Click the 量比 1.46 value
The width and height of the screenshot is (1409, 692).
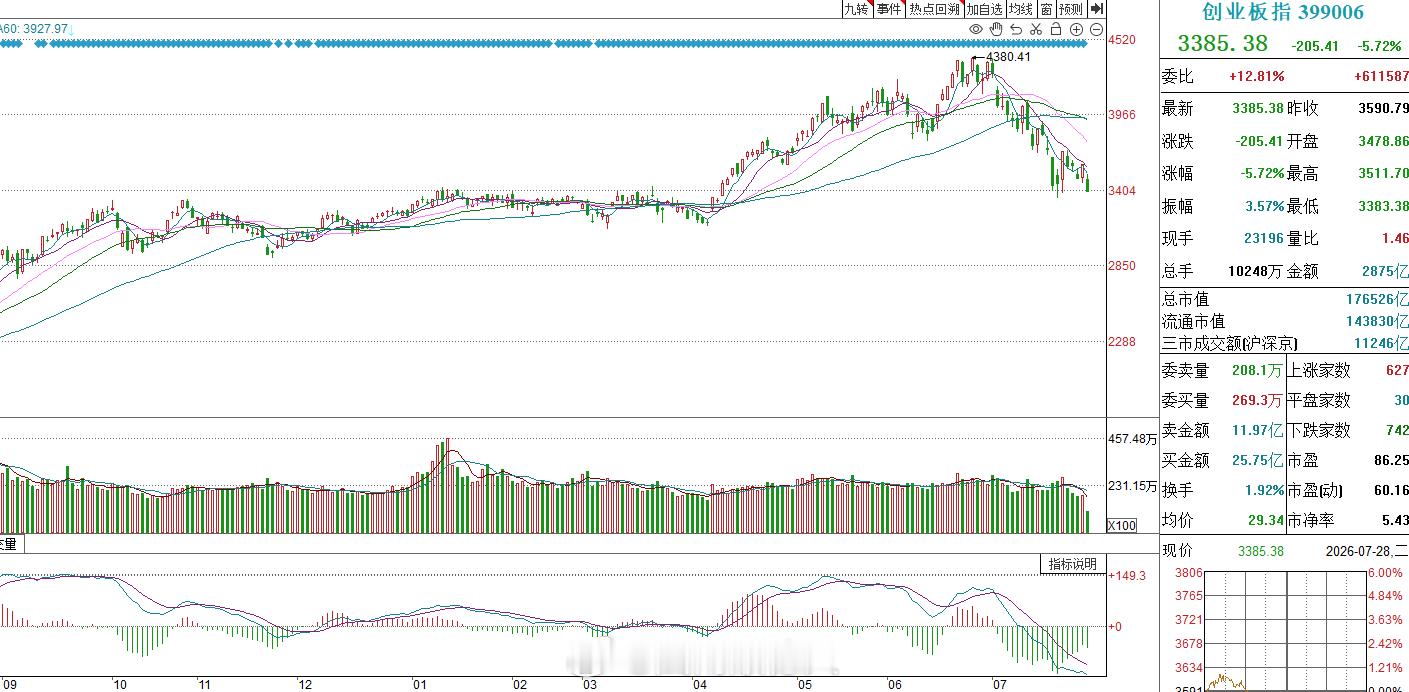[x=1395, y=238]
